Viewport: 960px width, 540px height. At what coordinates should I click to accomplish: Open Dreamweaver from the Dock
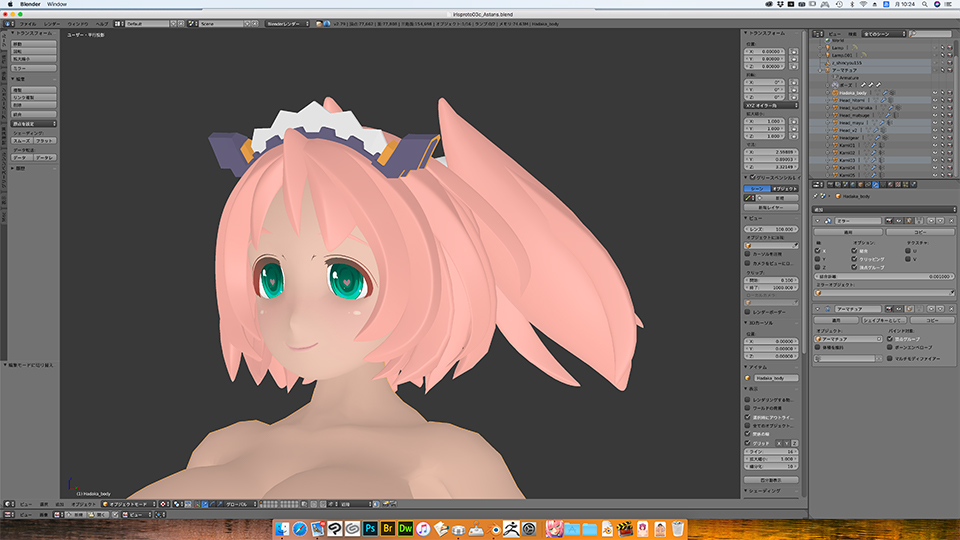(x=405, y=528)
